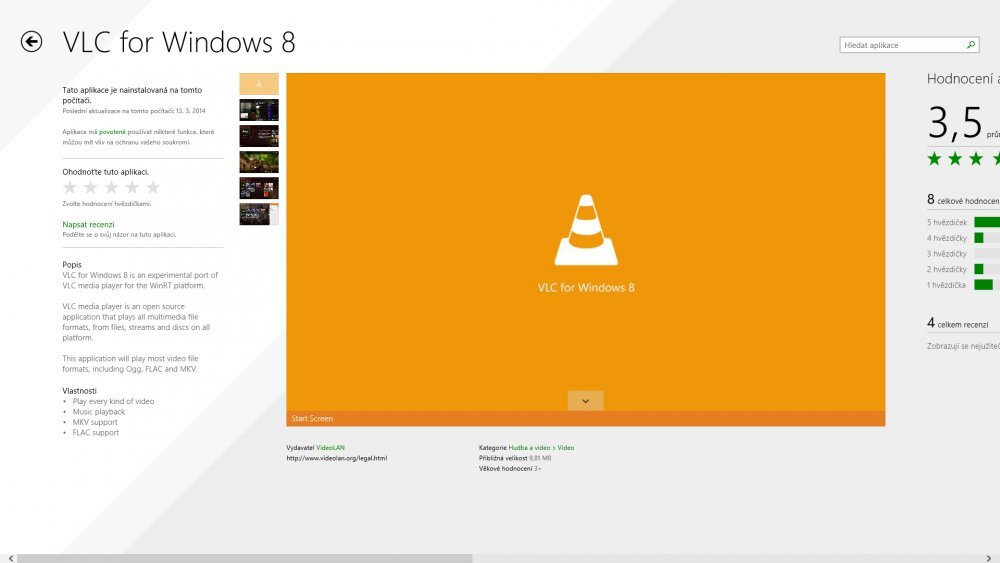Click the 'Music playback' feature line
The width and height of the screenshot is (1000, 563).
[99, 412]
